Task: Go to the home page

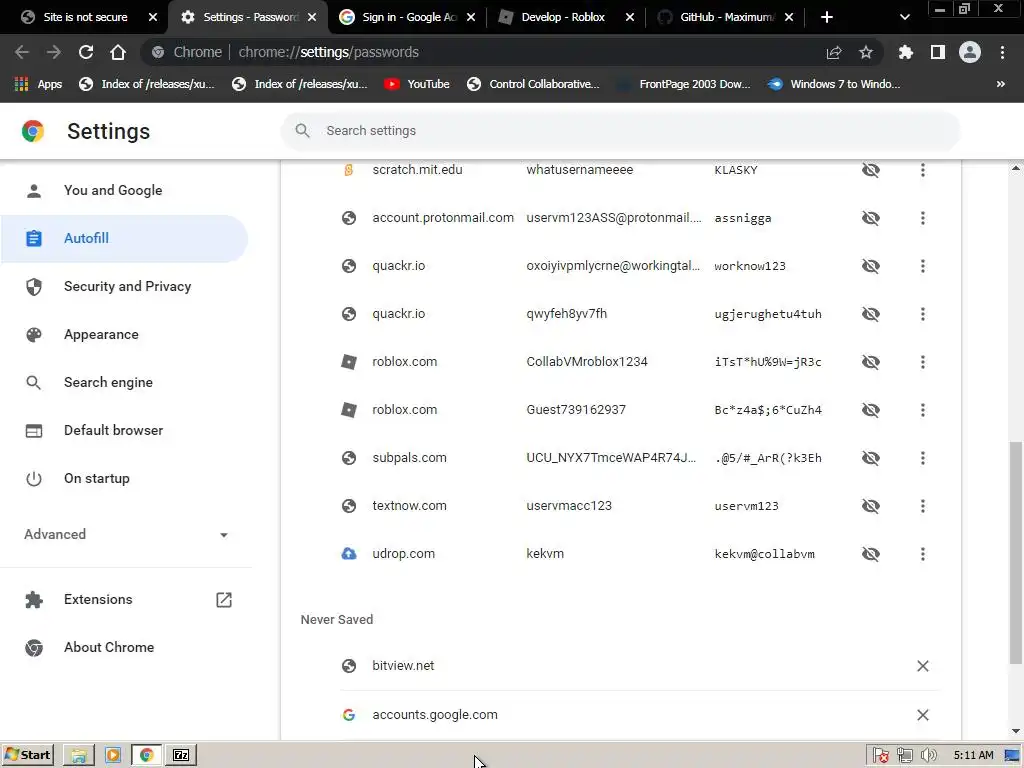Action: coord(118,52)
